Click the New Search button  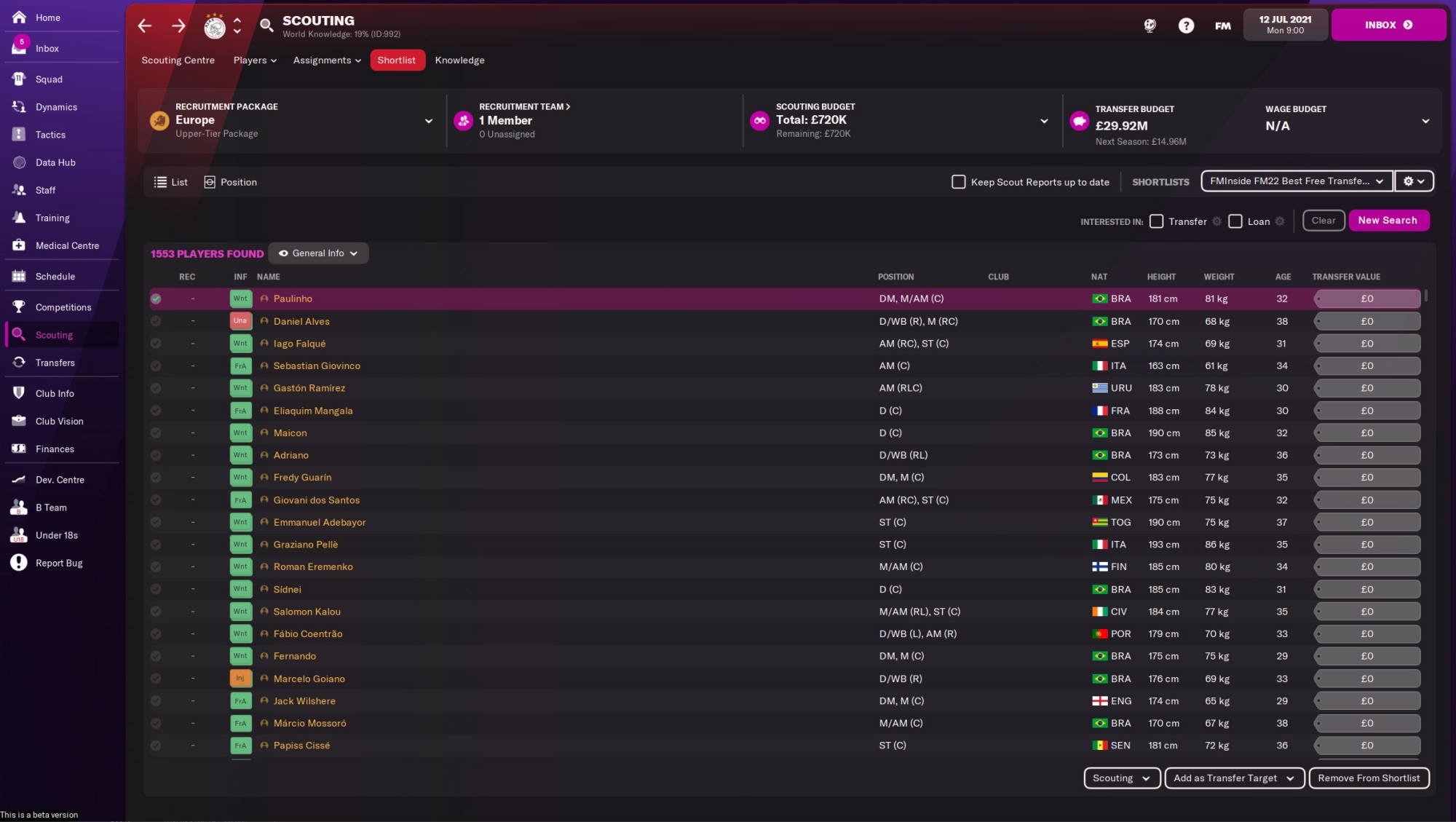coord(1388,220)
